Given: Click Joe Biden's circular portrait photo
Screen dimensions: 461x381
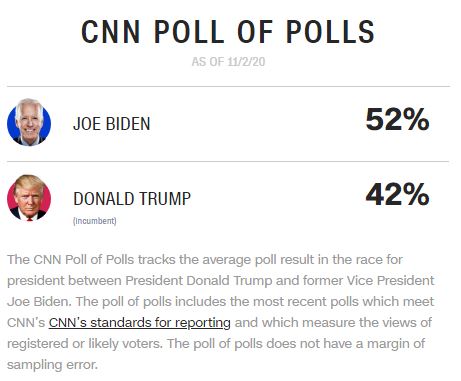Looking at the screenshot, I should [x=29, y=122].
